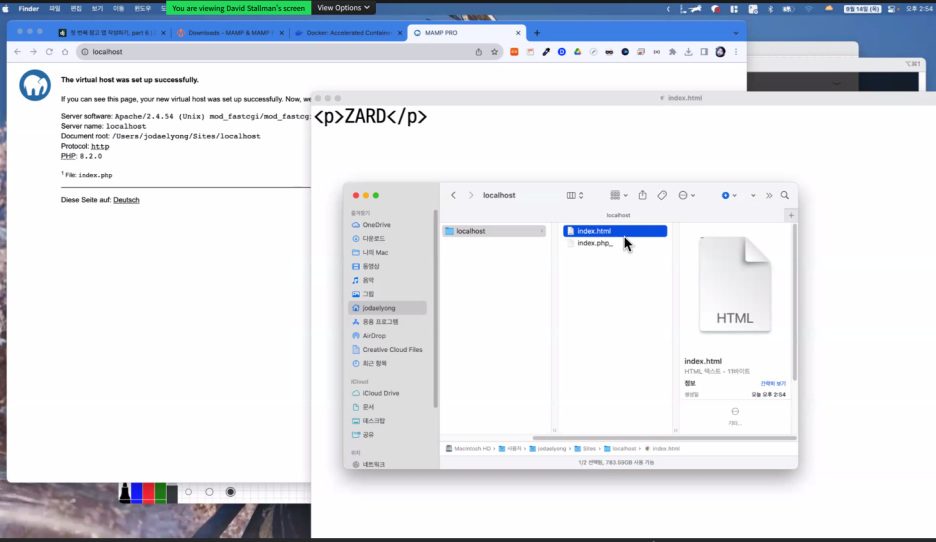Image resolution: width=936 pixels, height=542 pixels.
Task: Open the standalone chevron dropdown in Finder toolbar
Action: pyautogui.click(x=753, y=195)
